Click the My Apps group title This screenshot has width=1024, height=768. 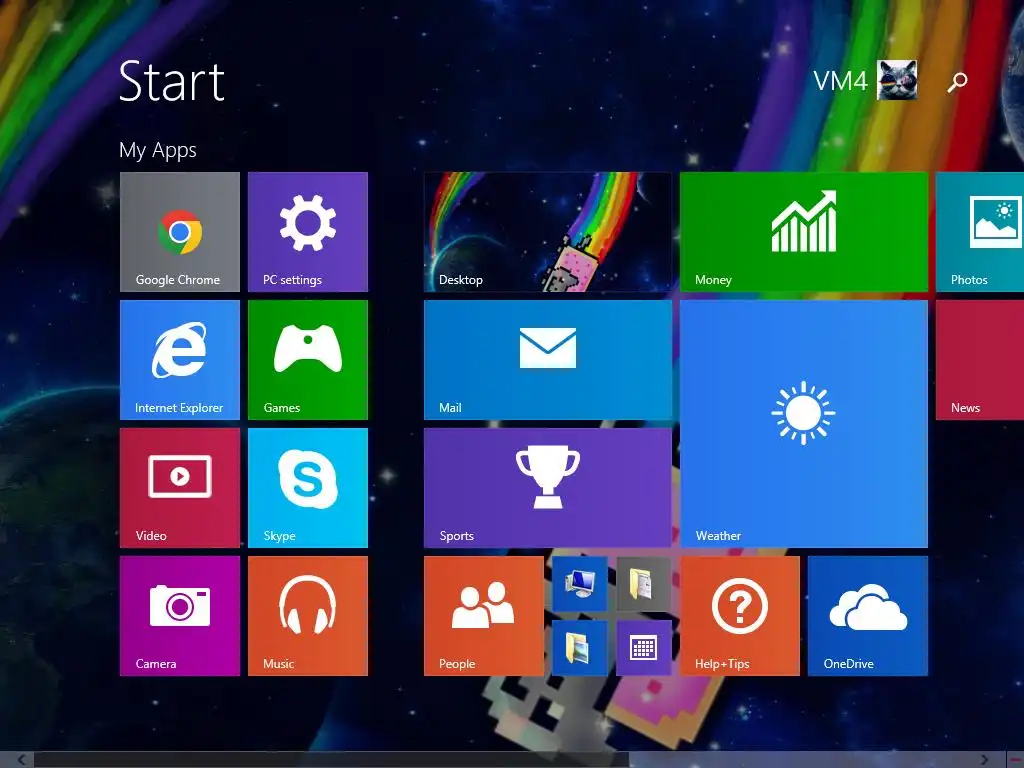tap(157, 150)
